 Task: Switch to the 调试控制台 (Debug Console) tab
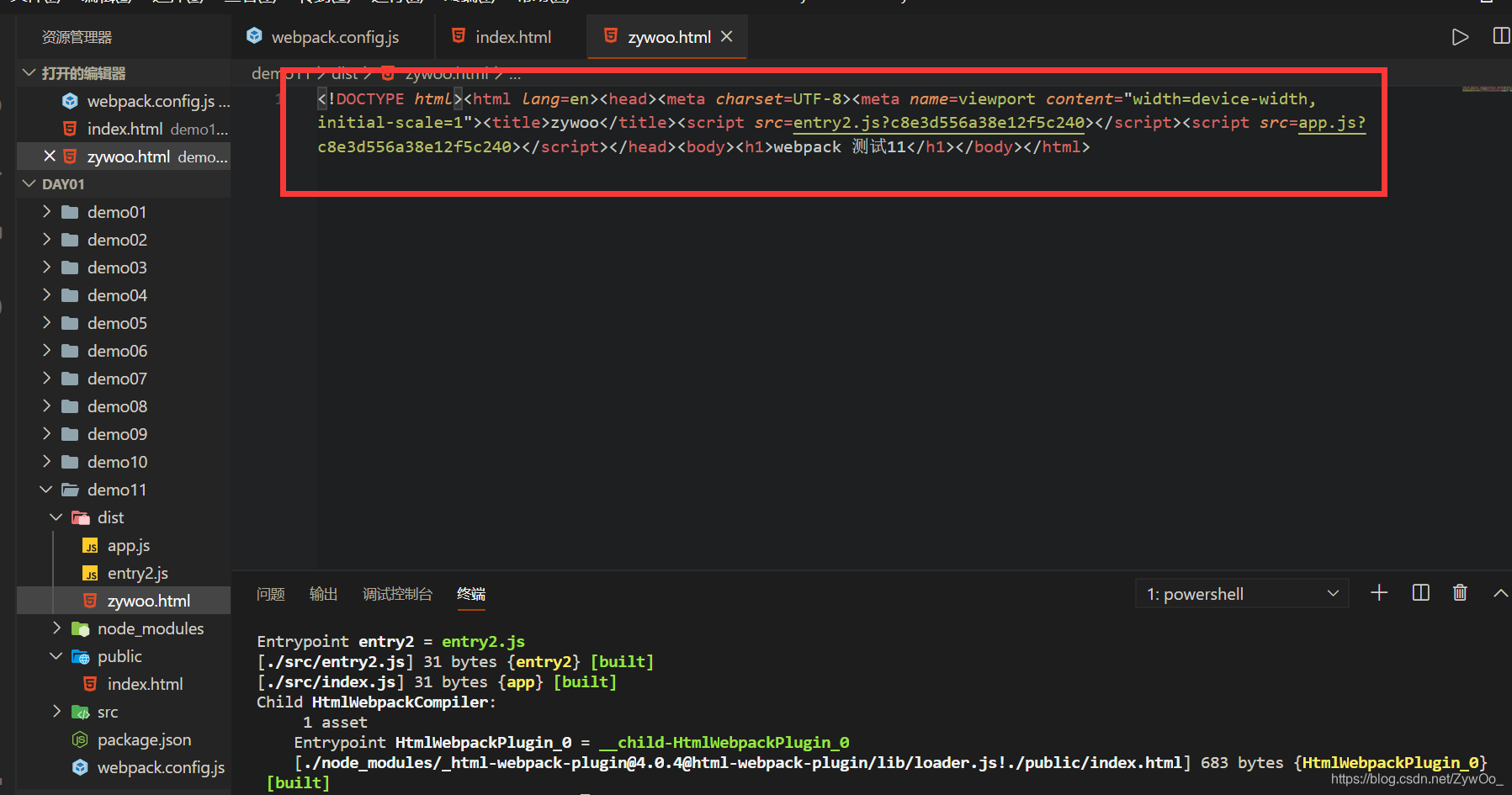[397, 594]
